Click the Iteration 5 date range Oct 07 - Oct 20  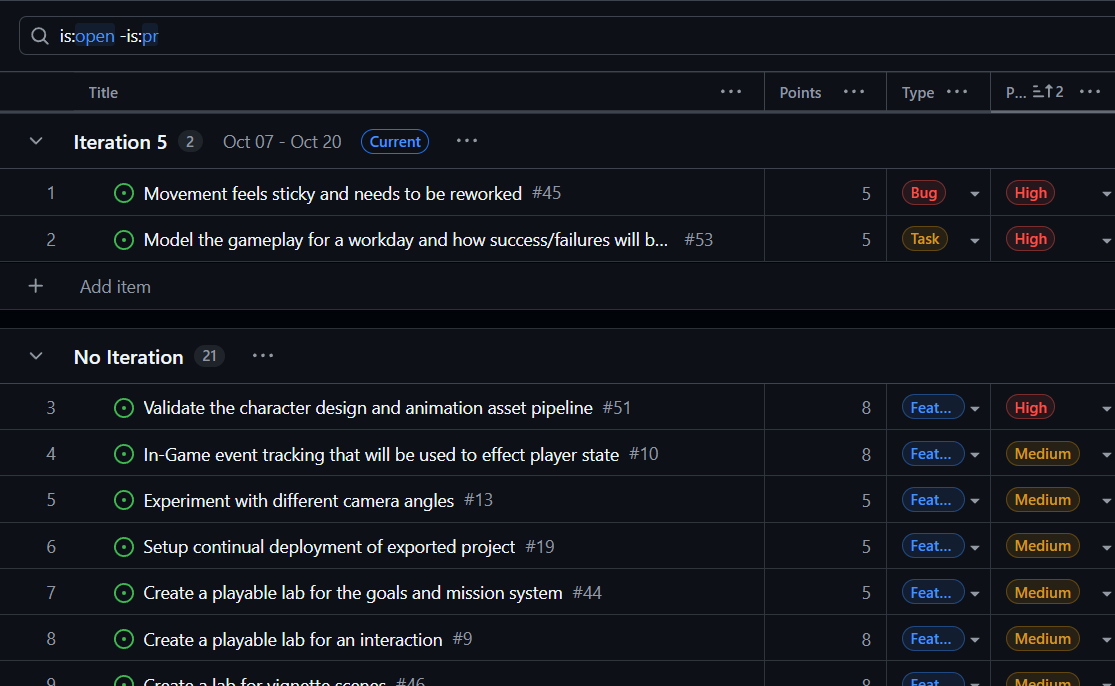[282, 141]
